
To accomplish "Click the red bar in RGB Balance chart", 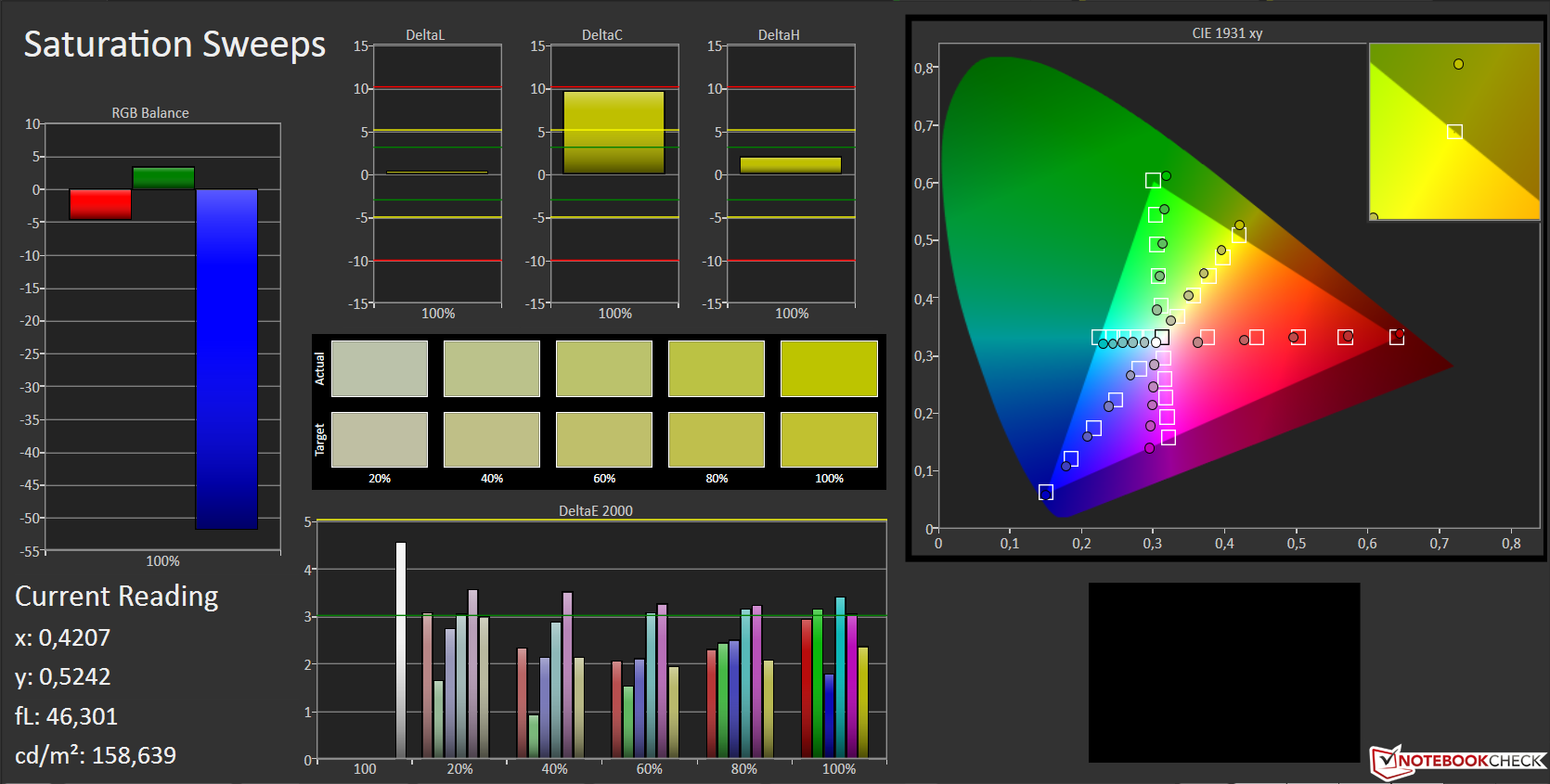I will [x=100, y=204].
